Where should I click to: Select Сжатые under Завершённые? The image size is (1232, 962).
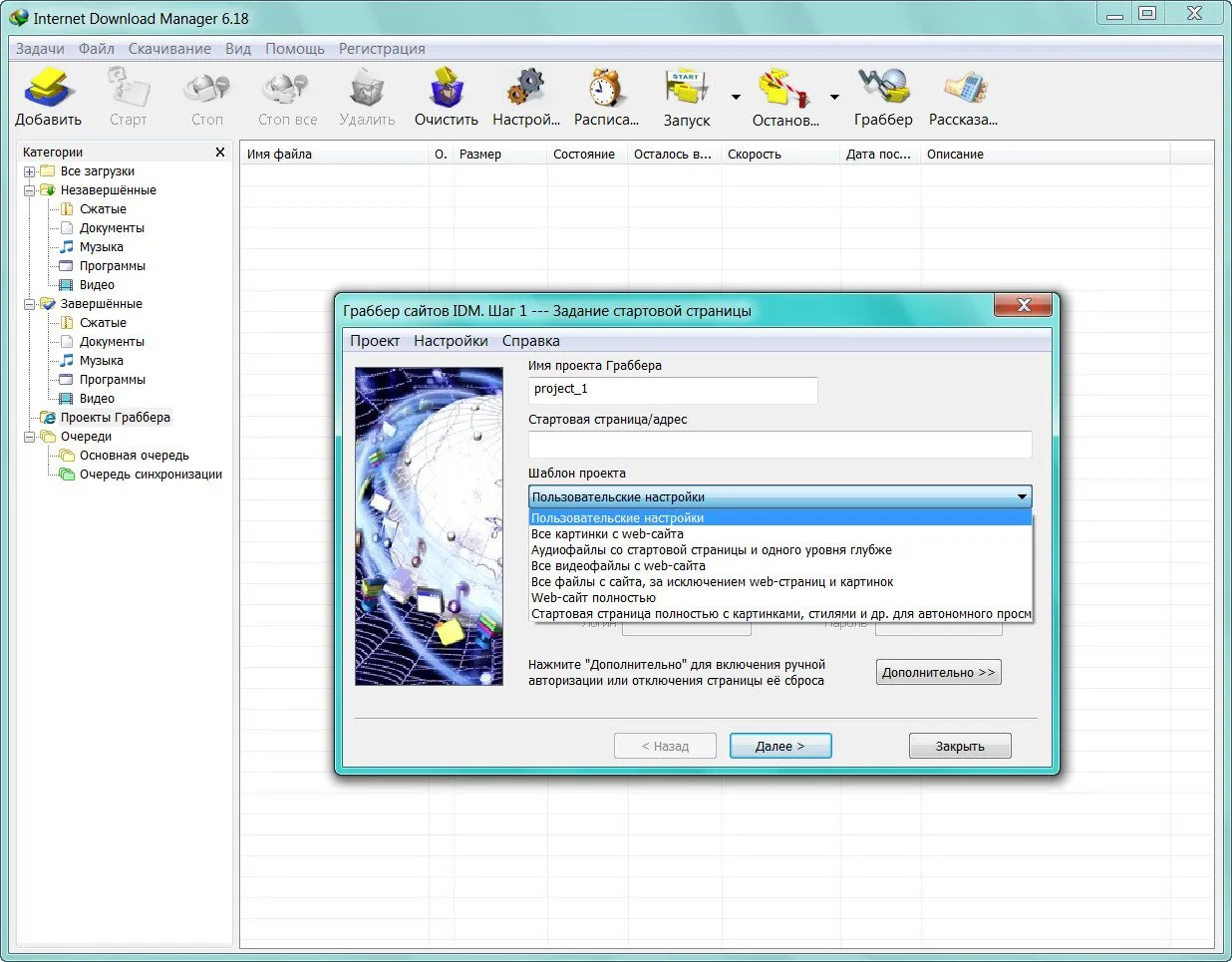pos(103,323)
